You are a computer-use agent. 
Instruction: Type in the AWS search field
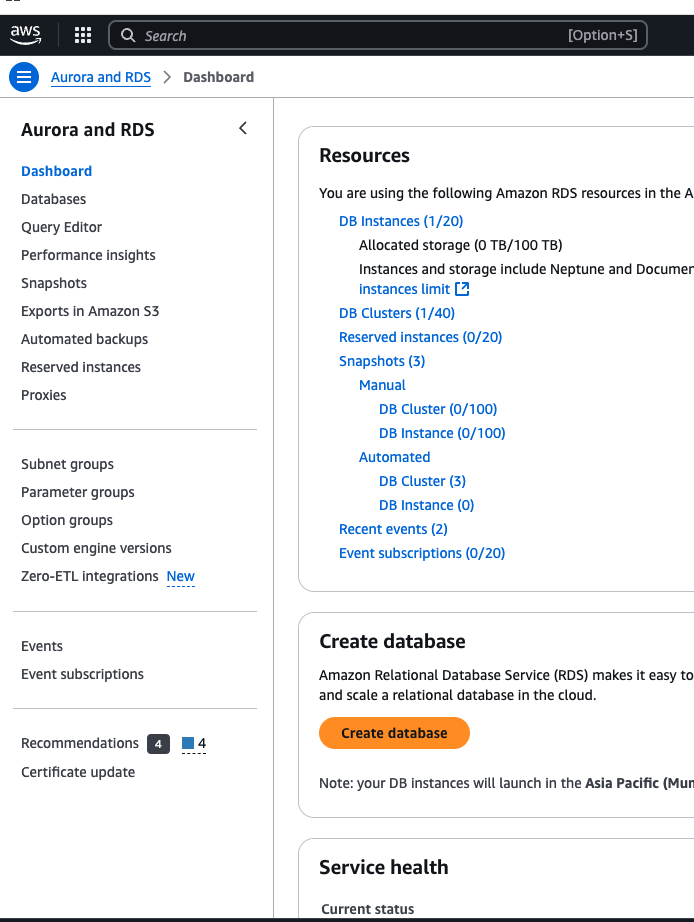(350, 36)
